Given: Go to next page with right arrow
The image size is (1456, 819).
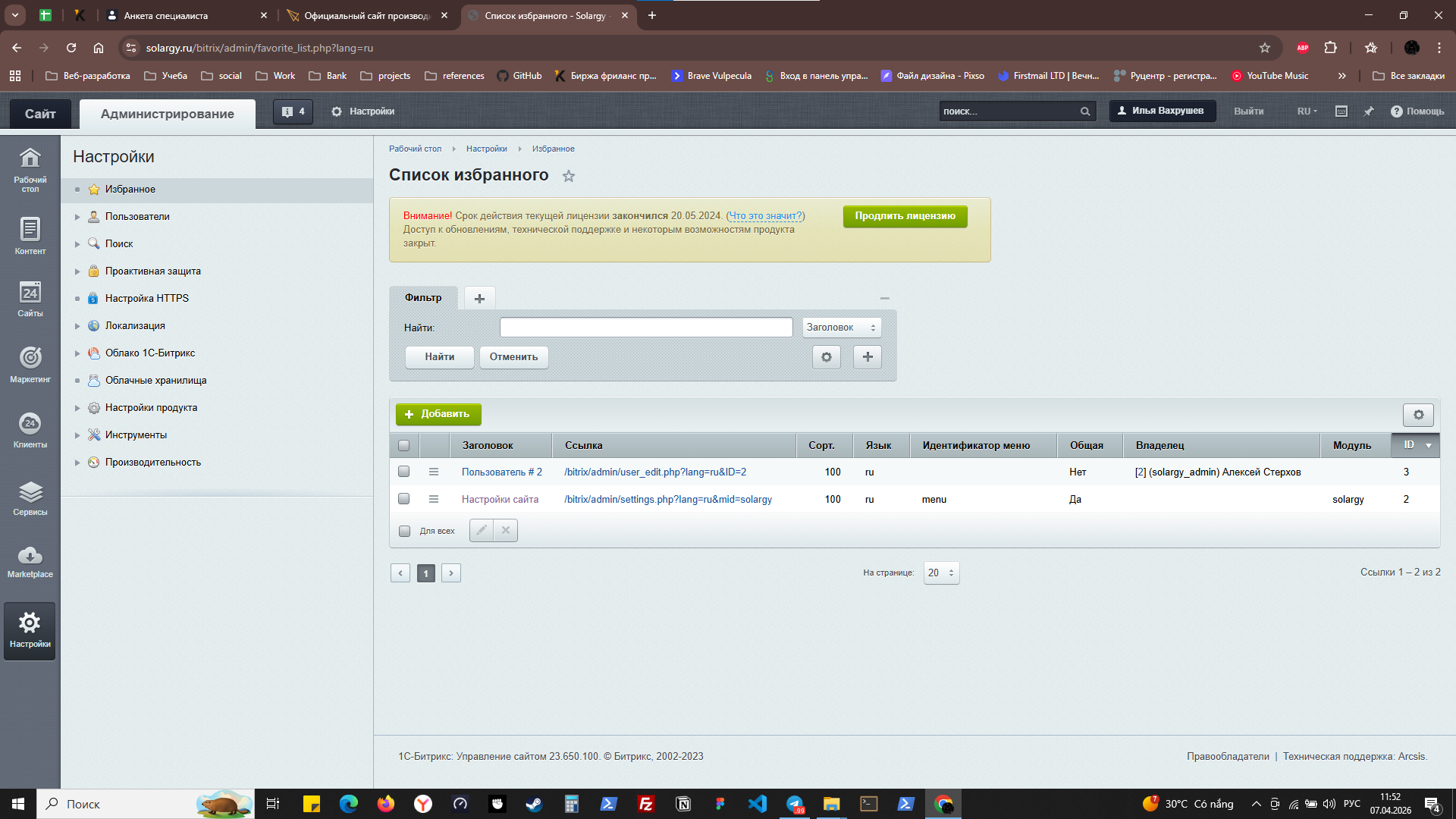Looking at the screenshot, I should click(x=451, y=573).
